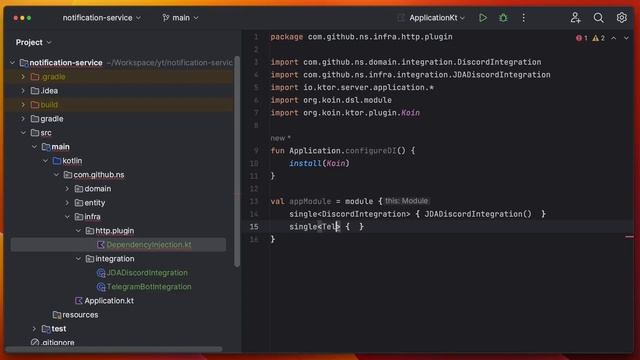Open Search Everywhere magnifier icon
Screen dimensions: 640x360
598,18
